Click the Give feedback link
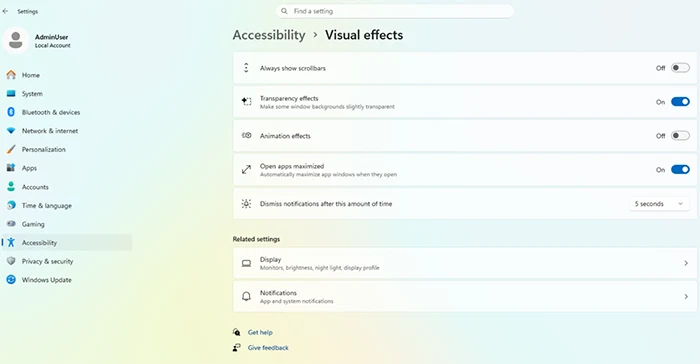 click(x=268, y=347)
